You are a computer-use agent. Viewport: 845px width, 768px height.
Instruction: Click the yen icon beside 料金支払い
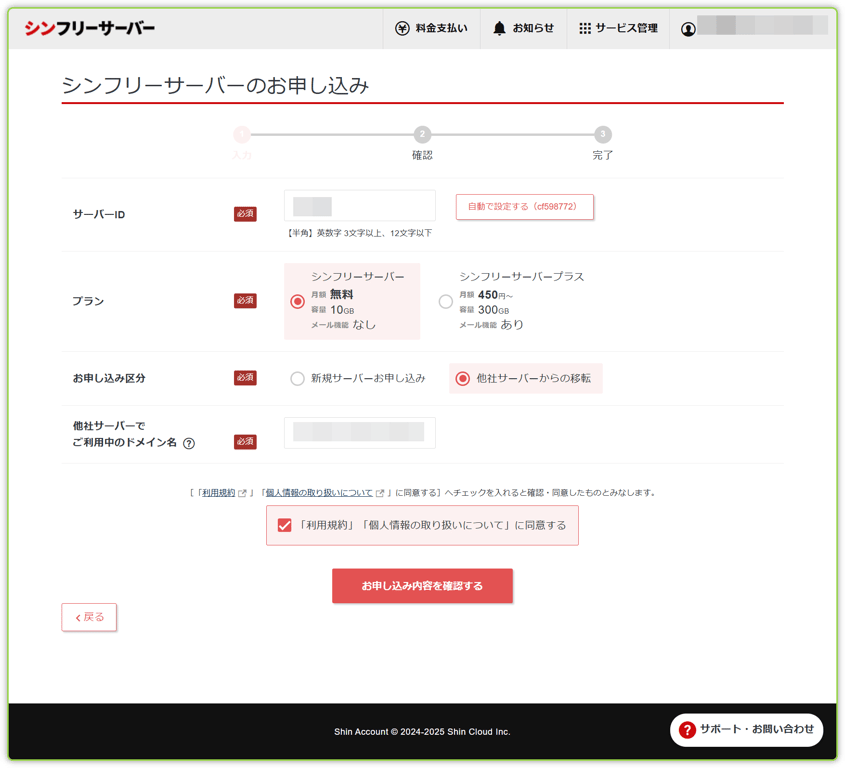pyautogui.click(x=402, y=28)
